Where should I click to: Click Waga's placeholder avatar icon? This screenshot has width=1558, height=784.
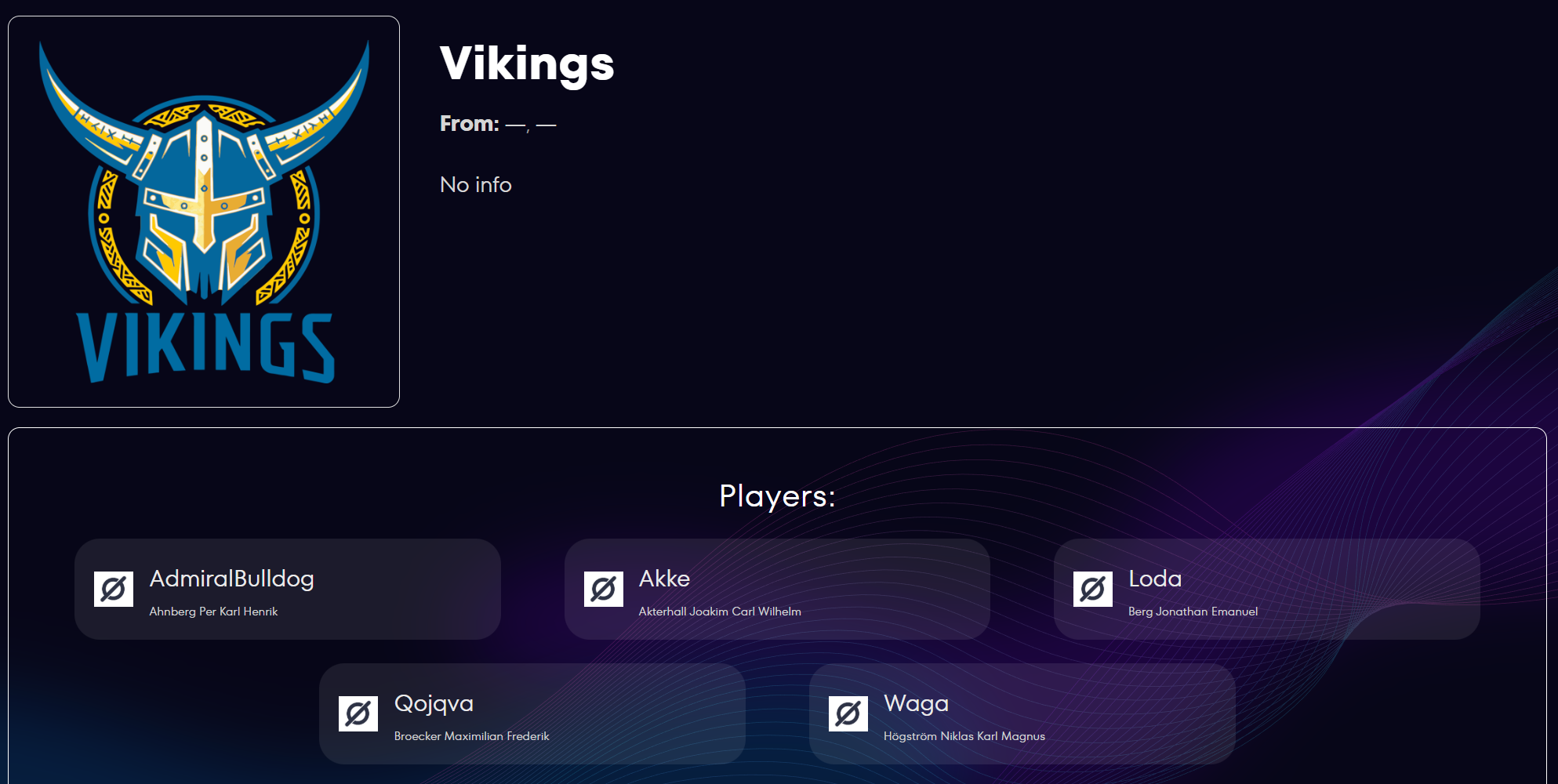[848, 713]
